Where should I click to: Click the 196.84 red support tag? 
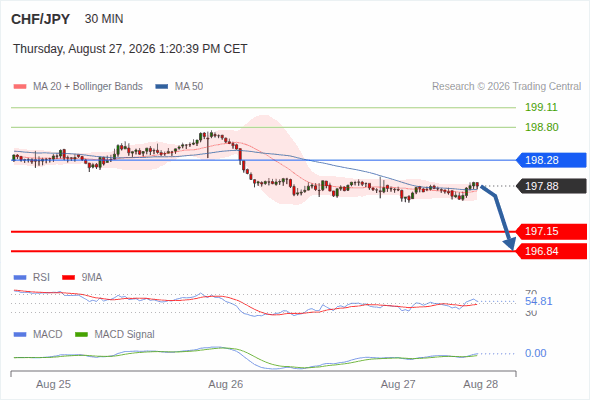point(551,251)
